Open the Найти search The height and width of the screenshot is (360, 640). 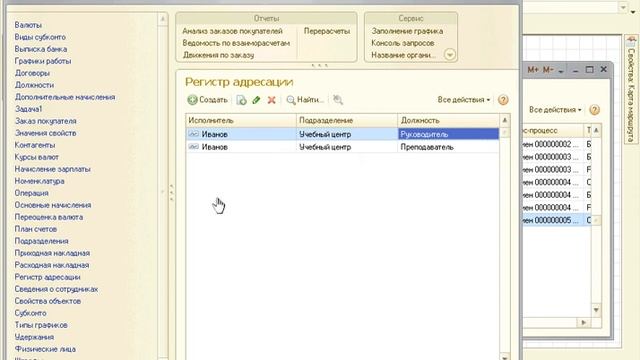click(305, 100)
